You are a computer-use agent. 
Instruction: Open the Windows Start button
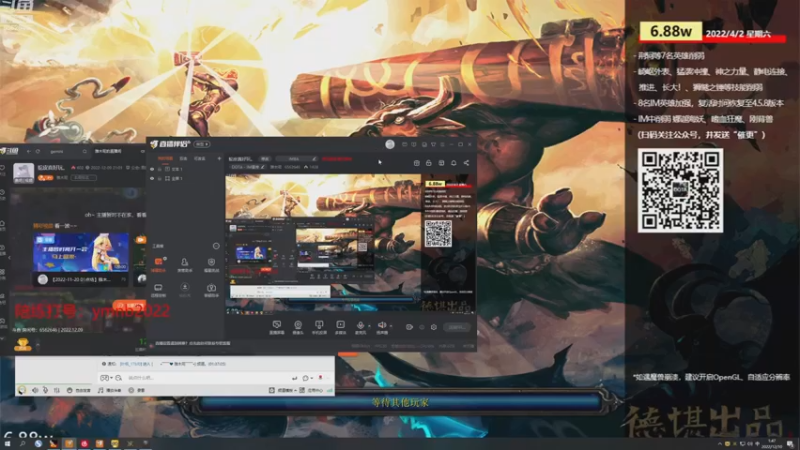click(x=8, y=444)
